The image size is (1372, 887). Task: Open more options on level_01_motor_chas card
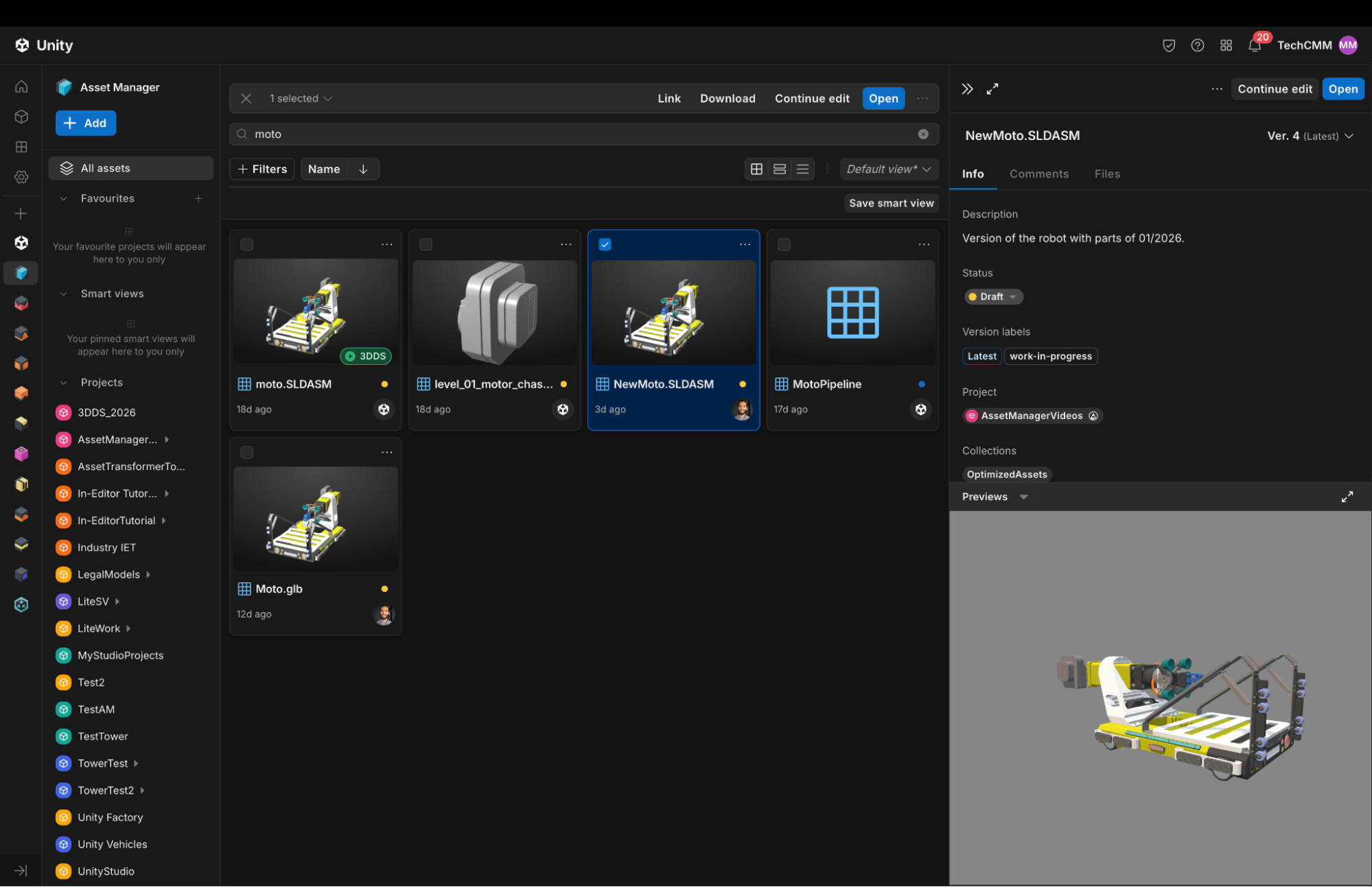[x=566, y=245]
